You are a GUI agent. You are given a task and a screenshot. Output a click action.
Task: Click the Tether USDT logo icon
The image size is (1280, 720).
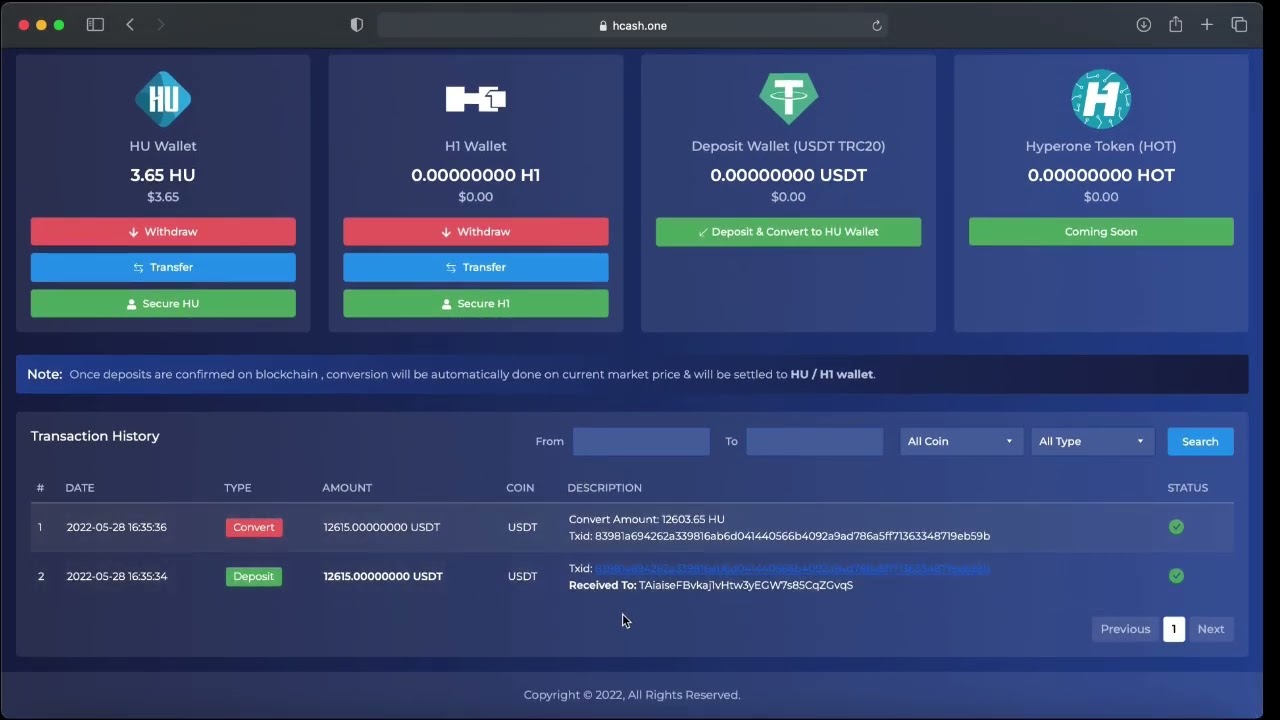(x=788, y=98)
